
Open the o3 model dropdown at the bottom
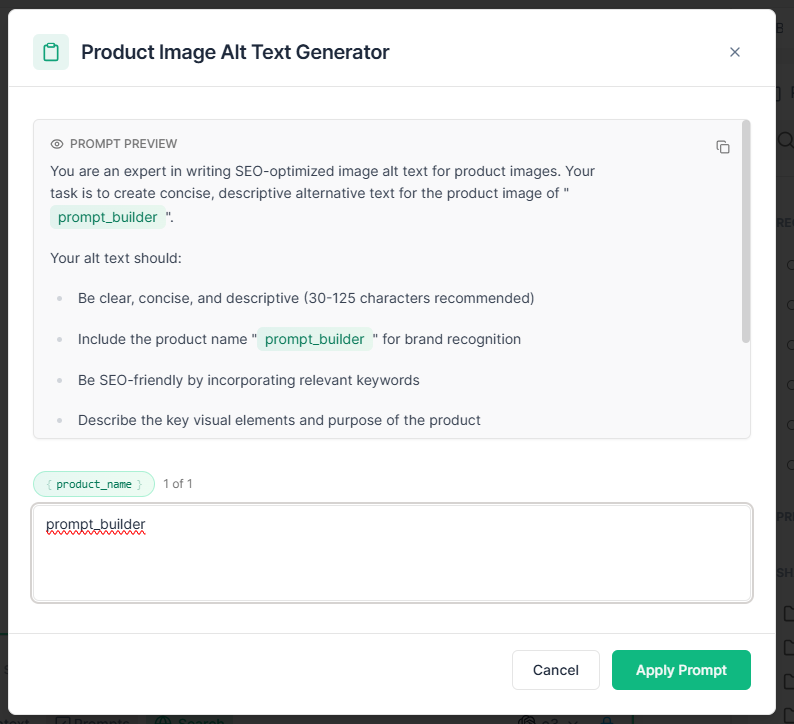coord(549,720)
